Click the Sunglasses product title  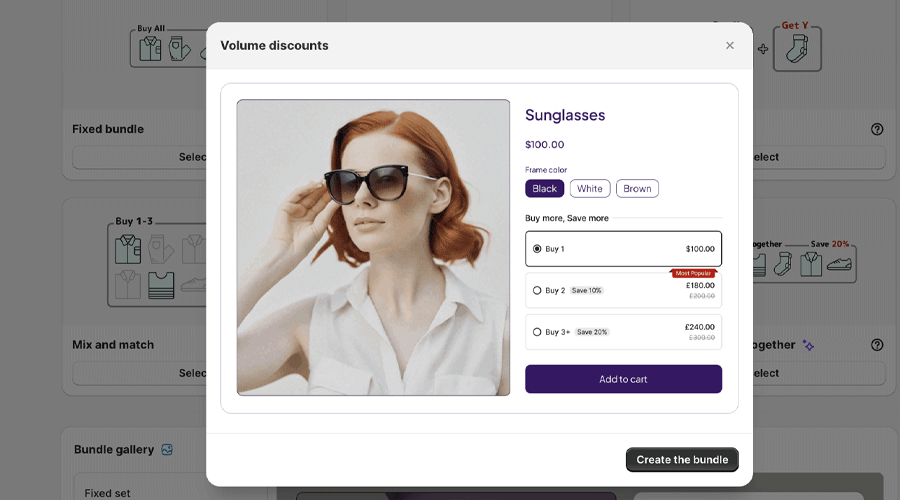[x=565, y=115]
